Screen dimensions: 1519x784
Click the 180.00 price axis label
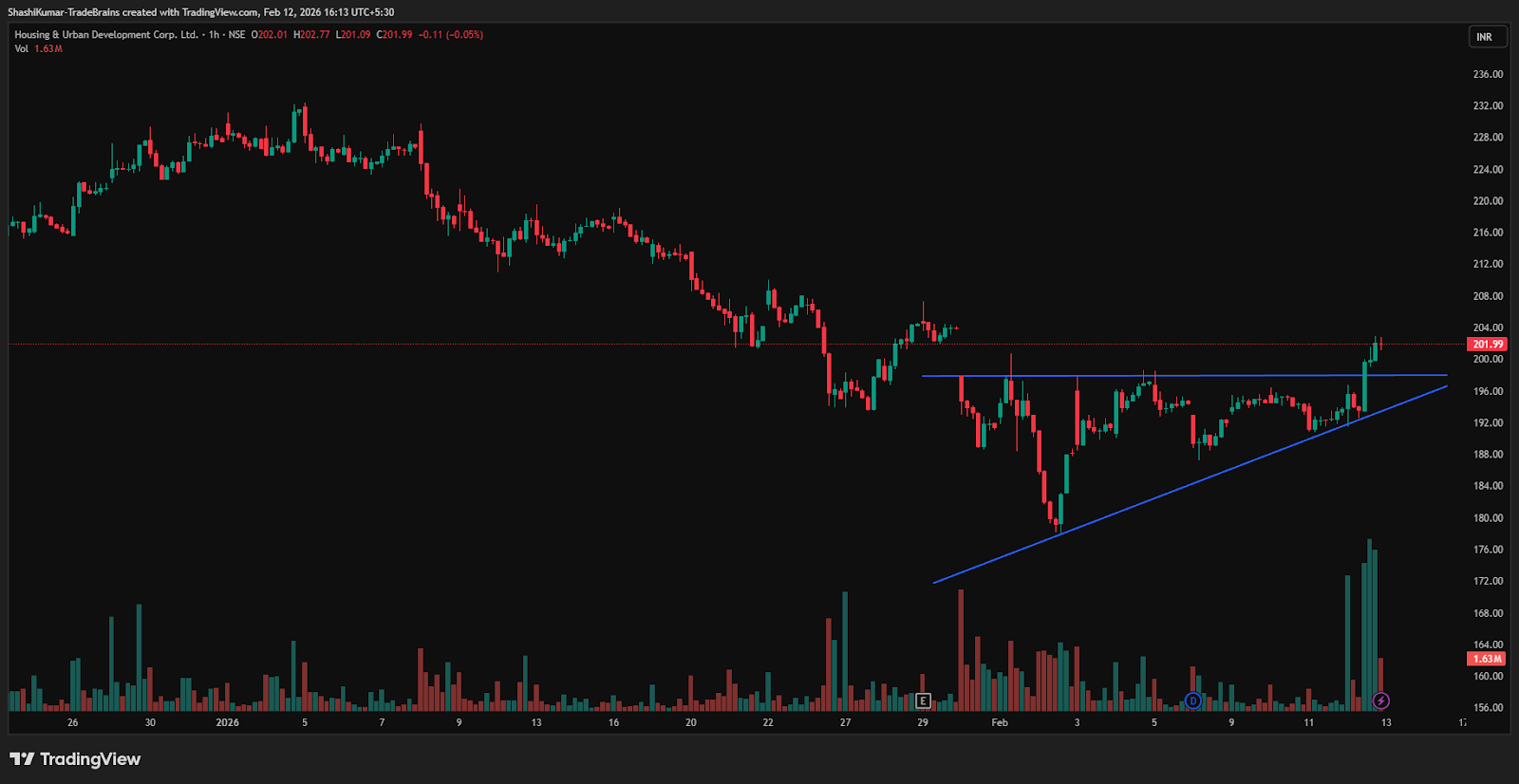point(1488,518)
